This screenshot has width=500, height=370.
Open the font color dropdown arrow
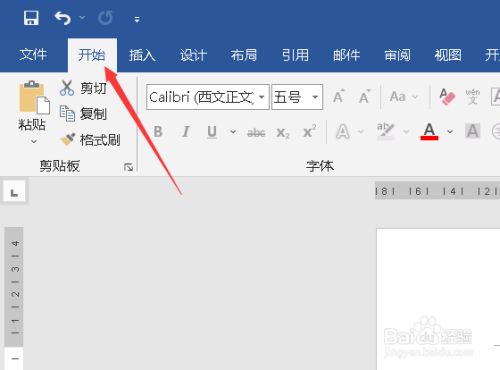tap(450, 132)
